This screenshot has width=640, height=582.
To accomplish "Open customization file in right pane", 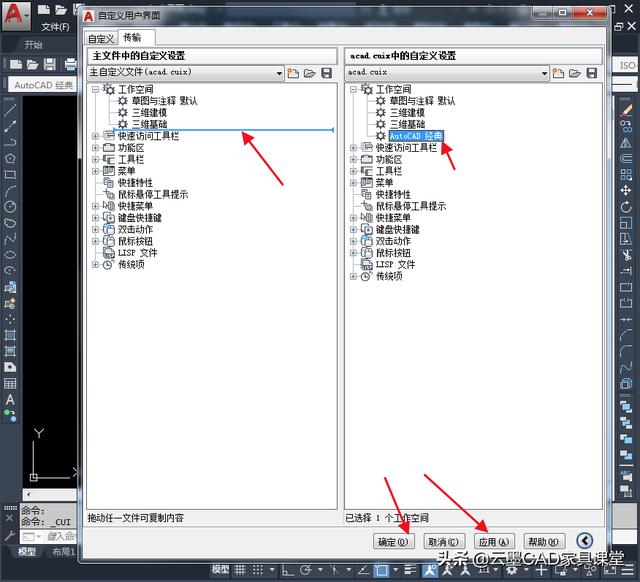I will [x=575, y=73].
